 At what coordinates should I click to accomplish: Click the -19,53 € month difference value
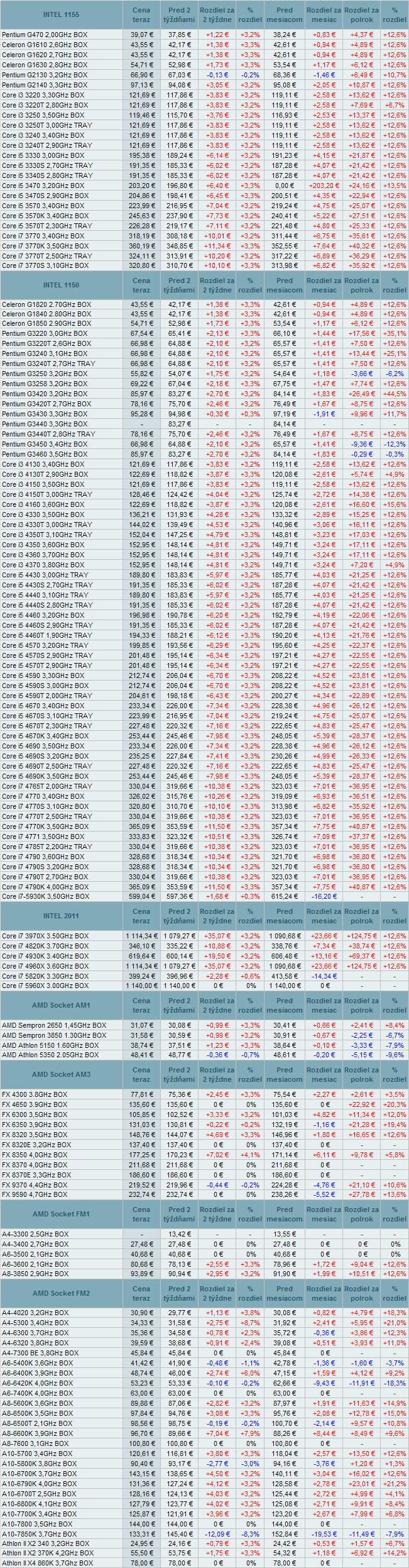(x=324, y=1534)
